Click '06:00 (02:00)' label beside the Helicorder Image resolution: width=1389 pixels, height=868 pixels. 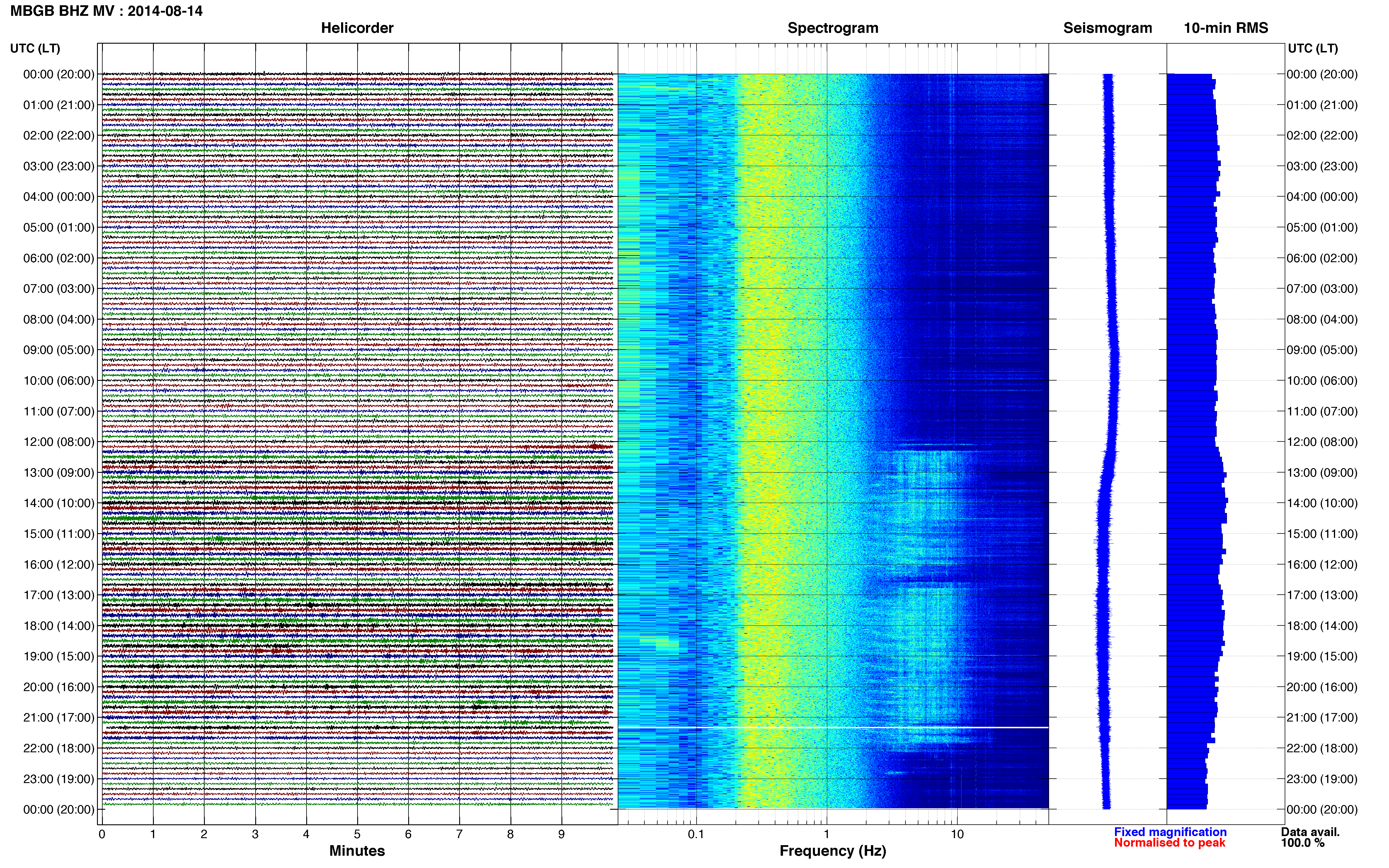[x=59, y=258]
